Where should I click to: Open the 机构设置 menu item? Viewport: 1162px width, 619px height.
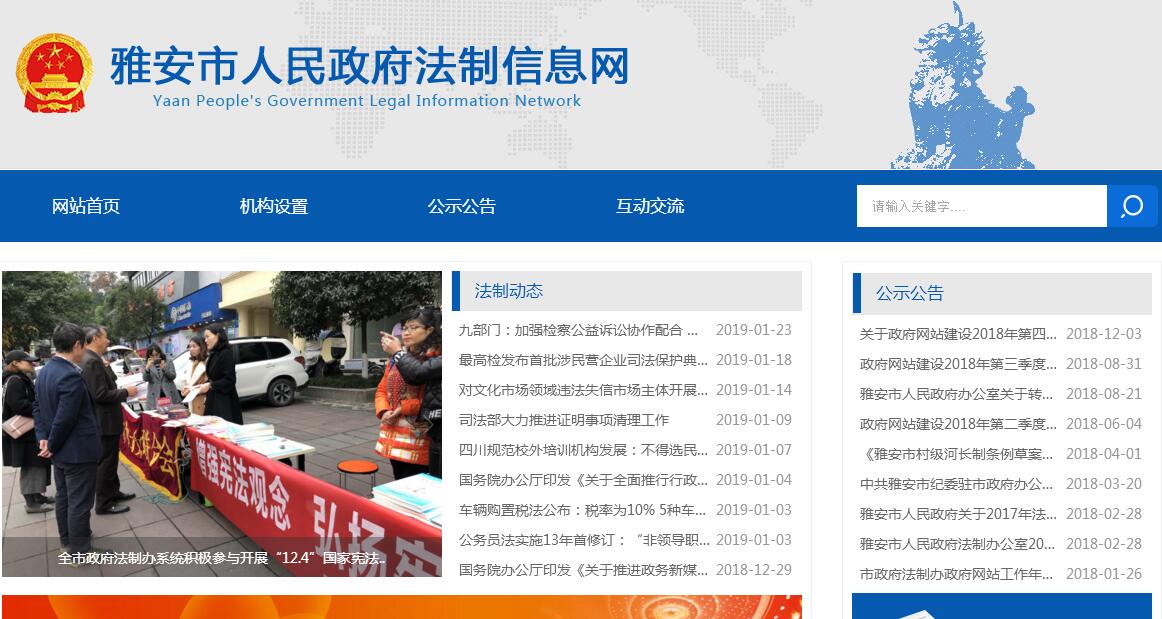point(274,206)
